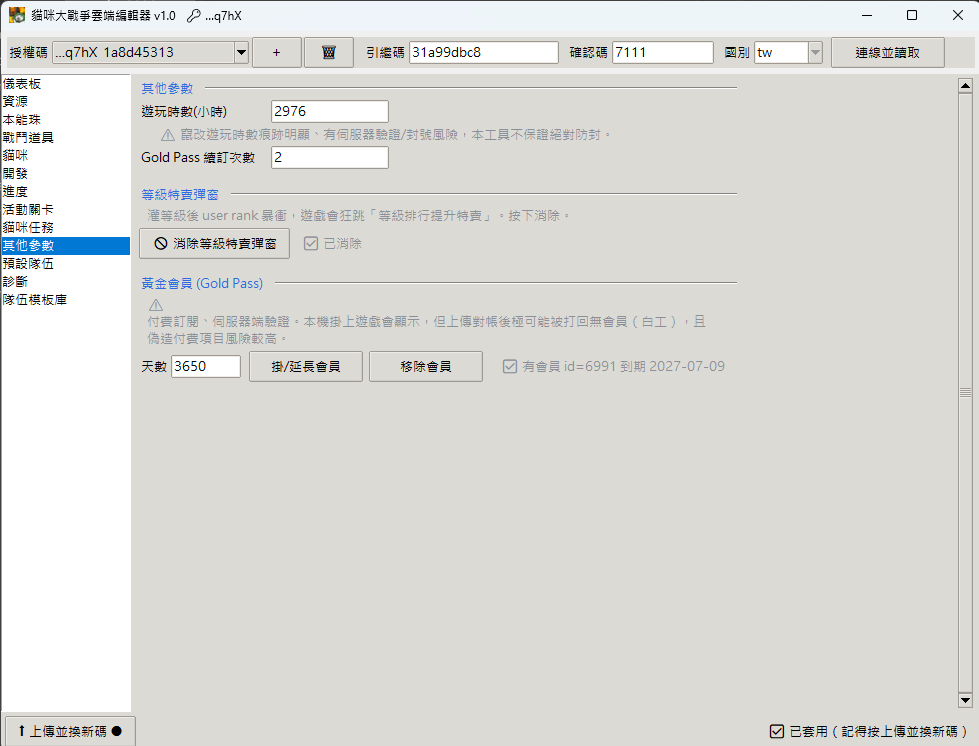Click the 確認碼 input field
The image size is (979, 746).
pyautogui.click(x=663, y=52)
